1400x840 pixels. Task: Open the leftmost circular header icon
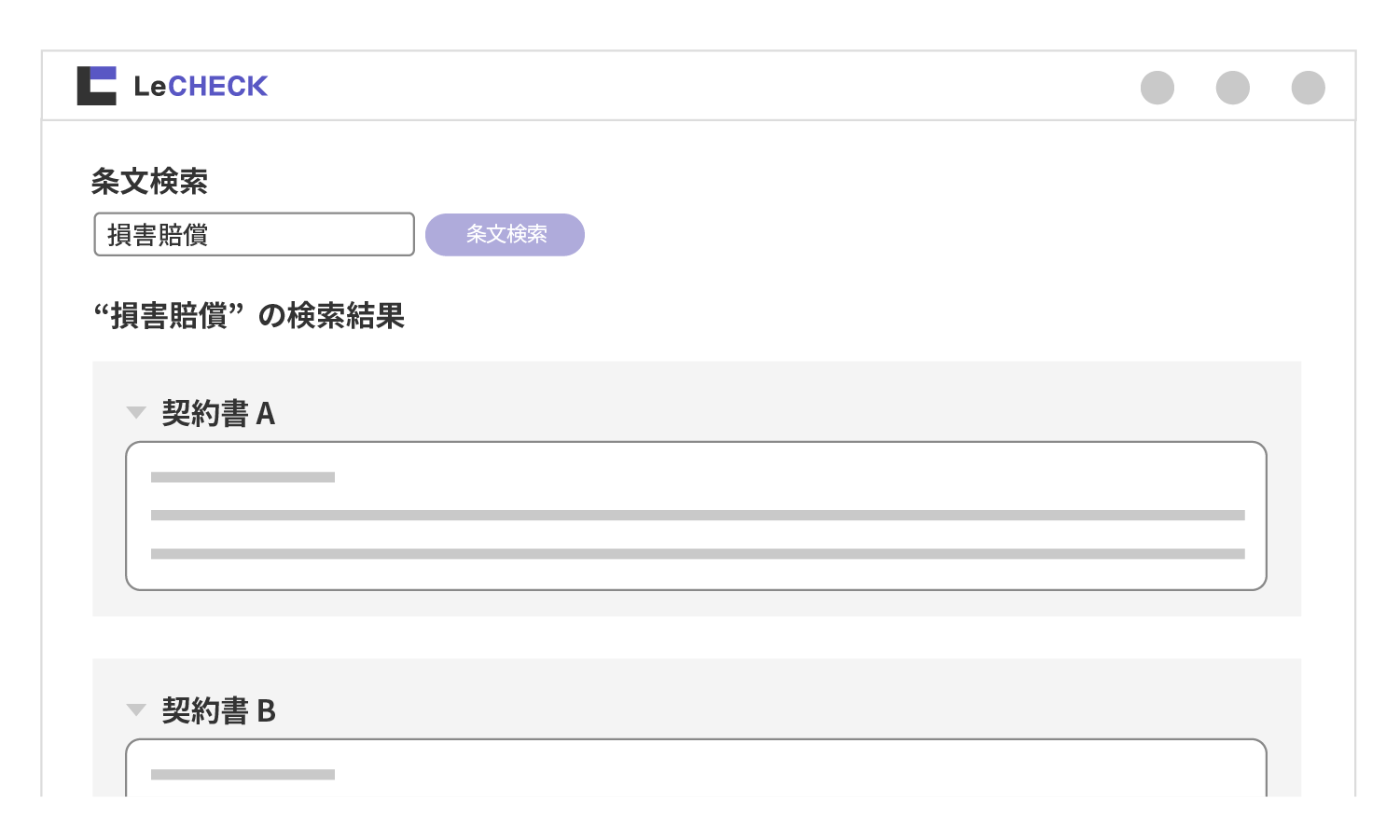(1158, 88)
